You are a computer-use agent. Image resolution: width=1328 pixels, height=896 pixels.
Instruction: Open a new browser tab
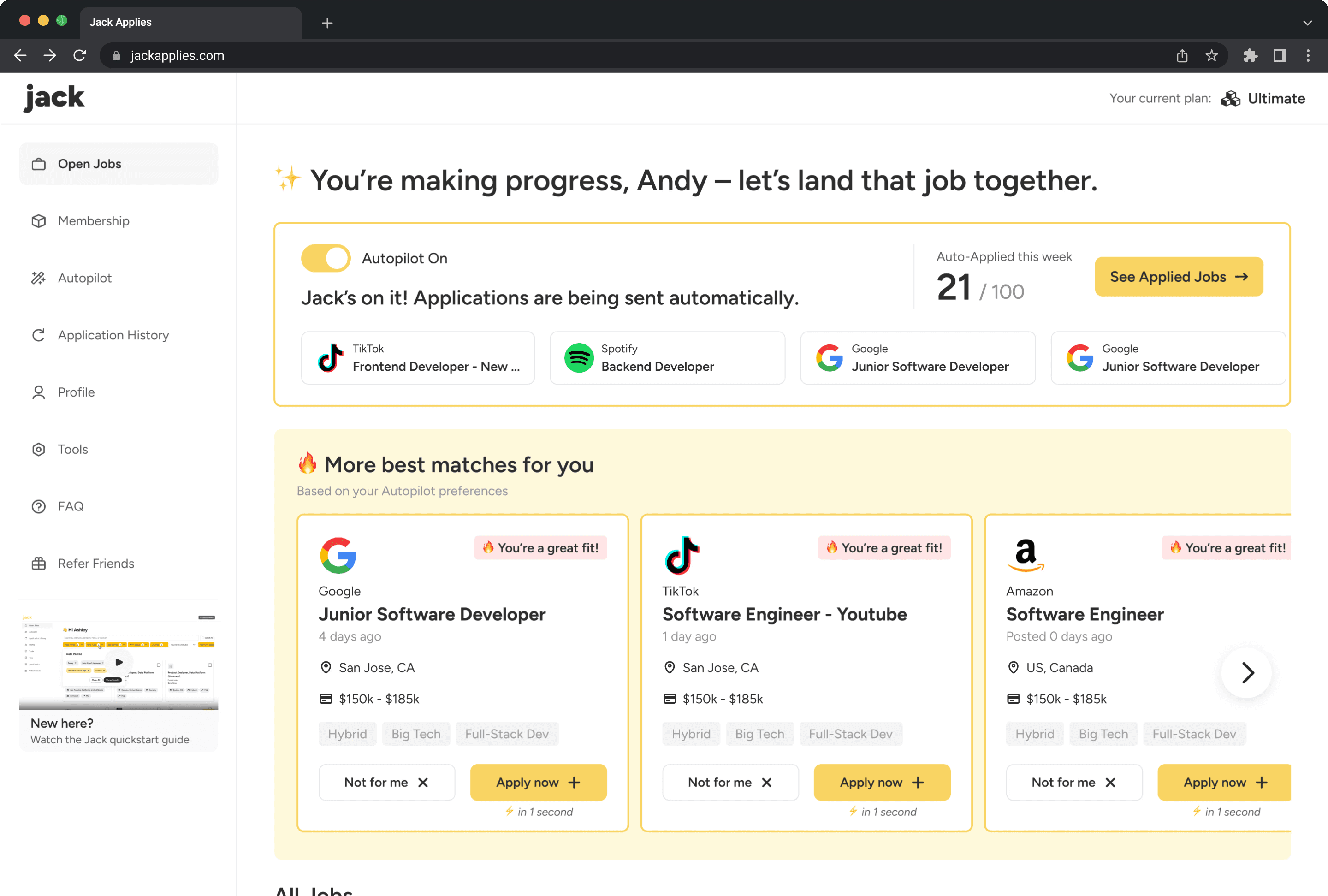point(327,23)
